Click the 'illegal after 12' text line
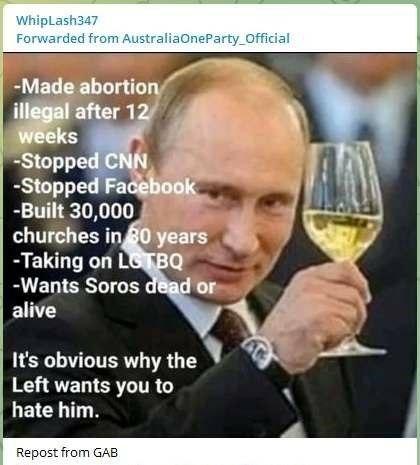 click(81, 112)
